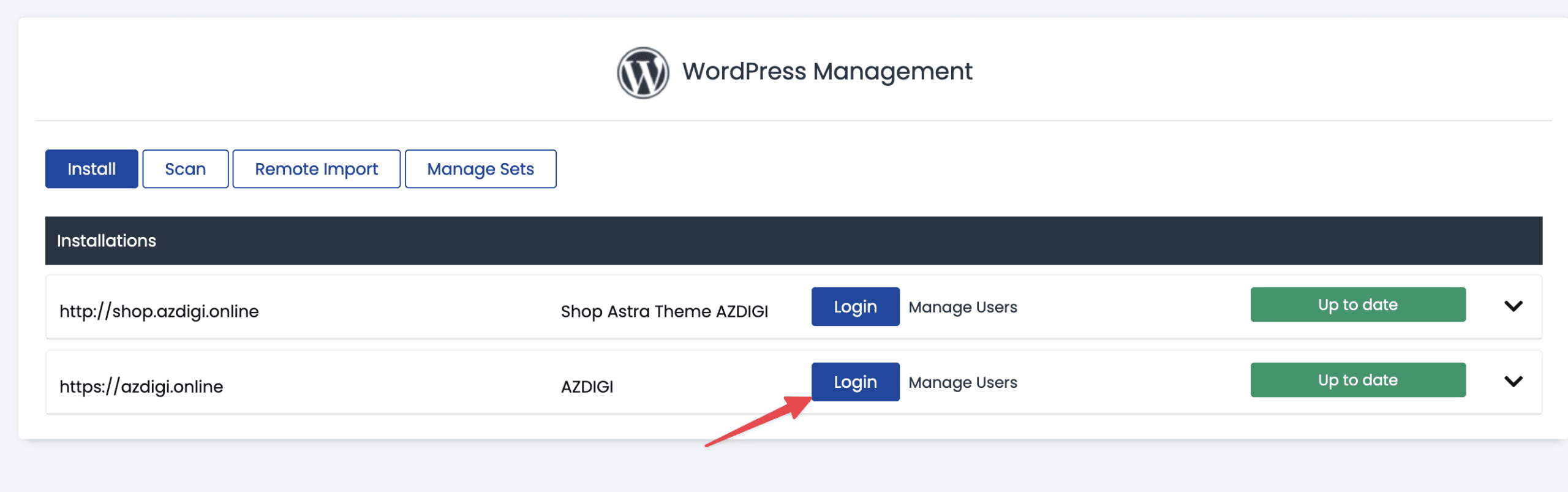This screenshot has height=492, width=1568.
Task: Expand the shop.azdigi.online row chevron
Action: pyautogui.click(x=1513, y=306)
